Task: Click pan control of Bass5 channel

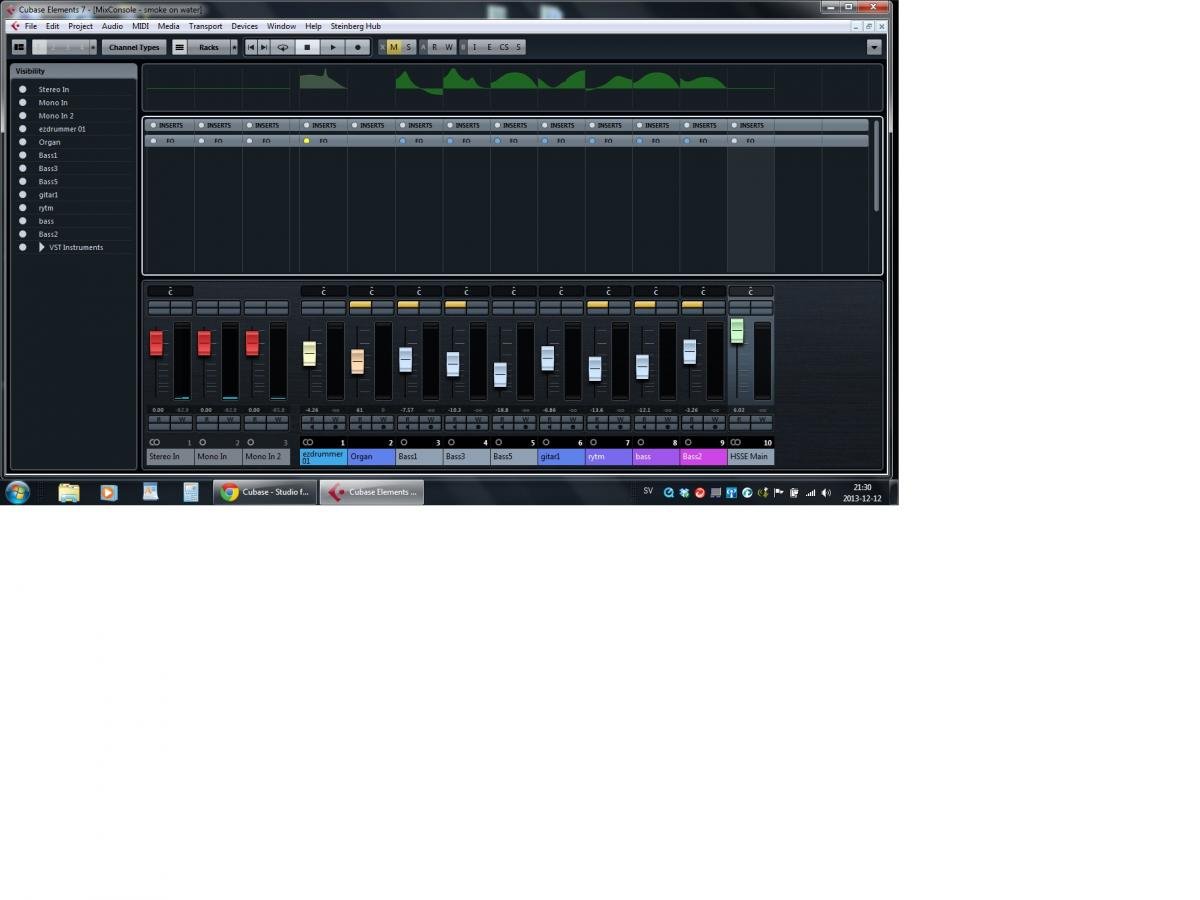Action: 514,291
